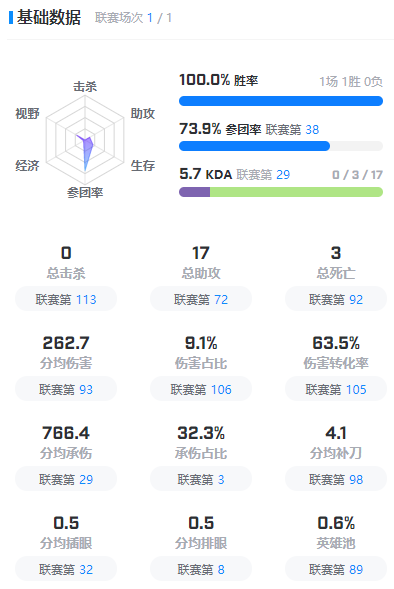Click the 经济 radar axis label
This screenshot has width=394, height=589.
pyautogui.click(x=27, y=165)
